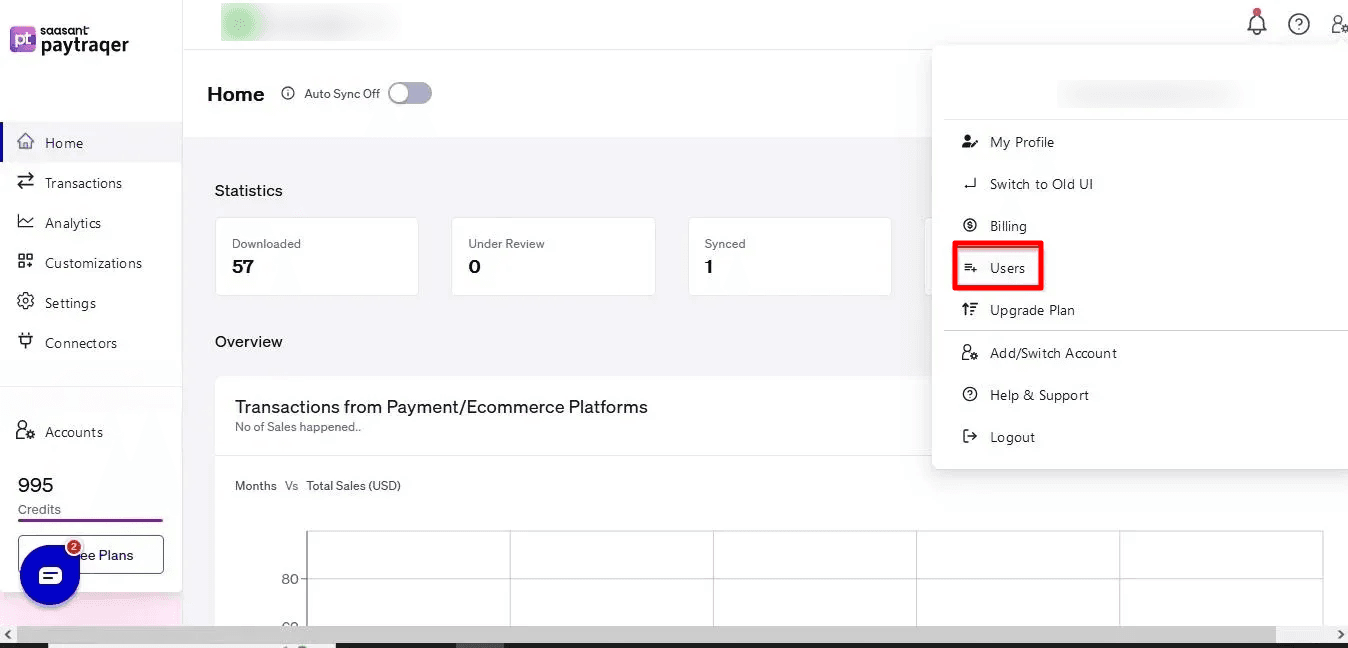Select Users from the account menu
1348x648 pixels.
1006,267
